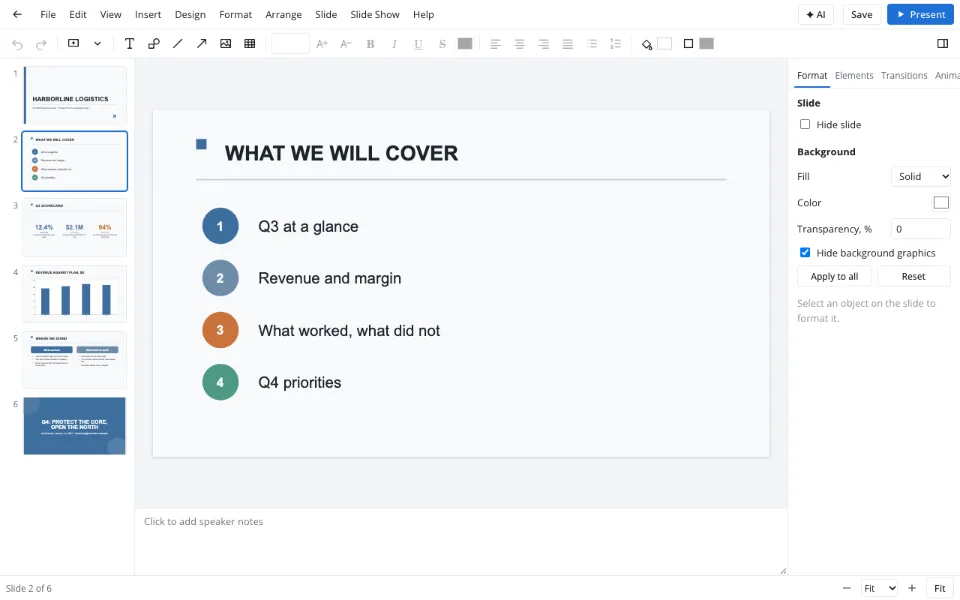Open the Arrange menu
Screen dimensions: 960x600
283,14
